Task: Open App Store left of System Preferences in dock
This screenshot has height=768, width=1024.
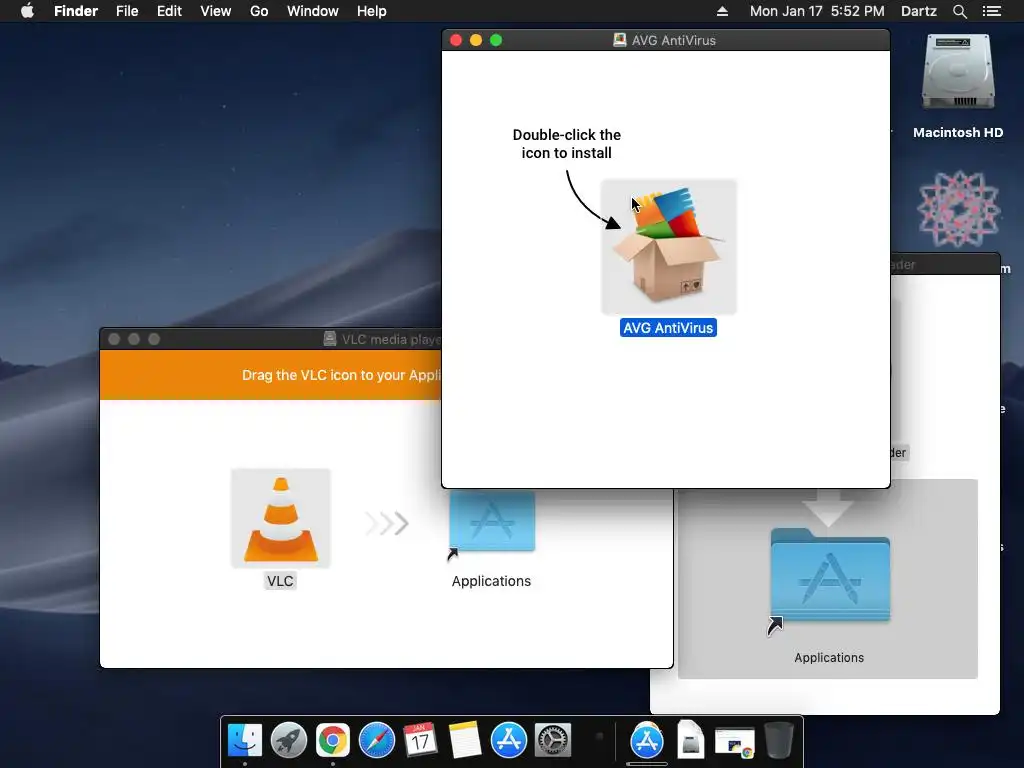Action: (x=509, y=740)
